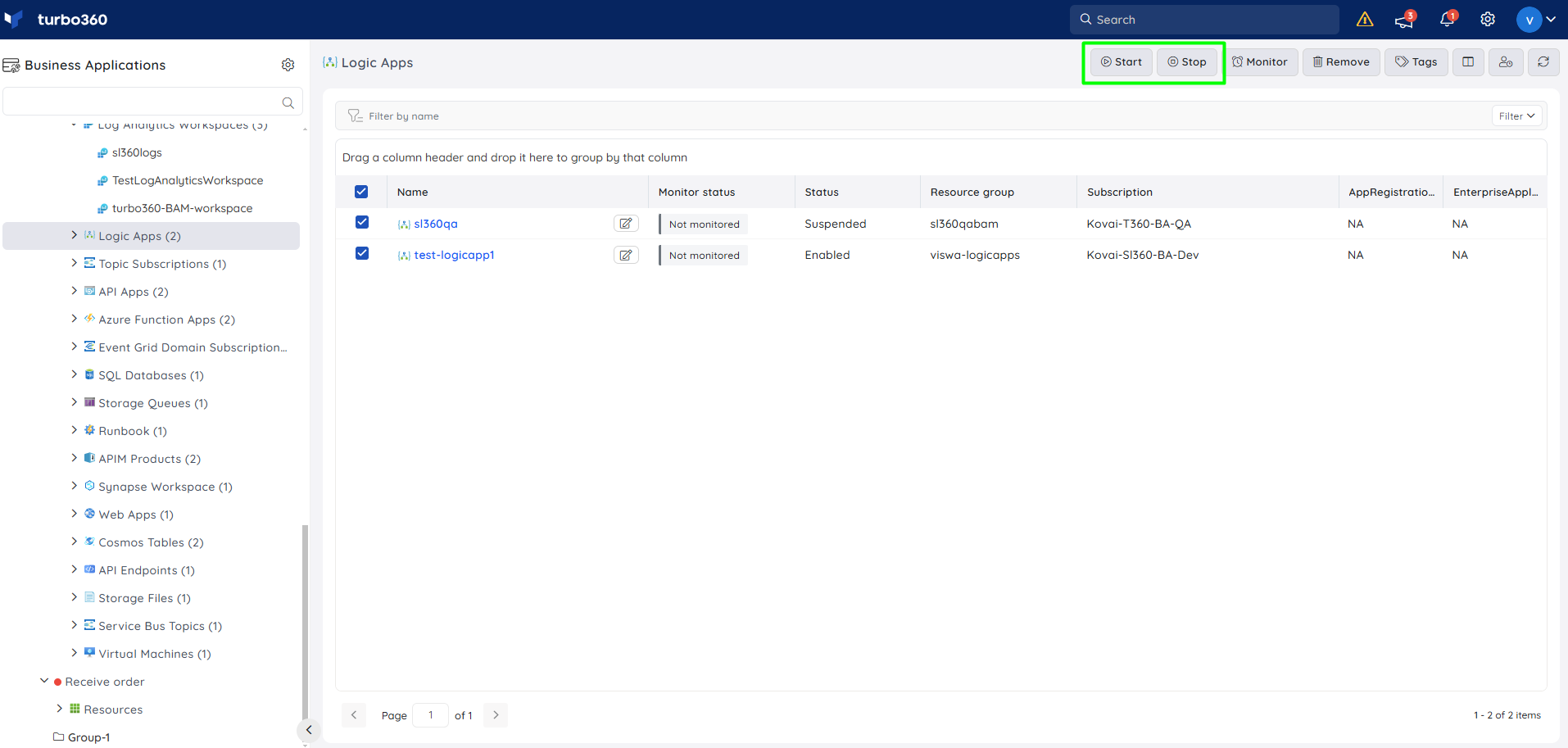Open the test-logicapp1 link
Screen dimensions: 1568x748
[x=454, y=255]
